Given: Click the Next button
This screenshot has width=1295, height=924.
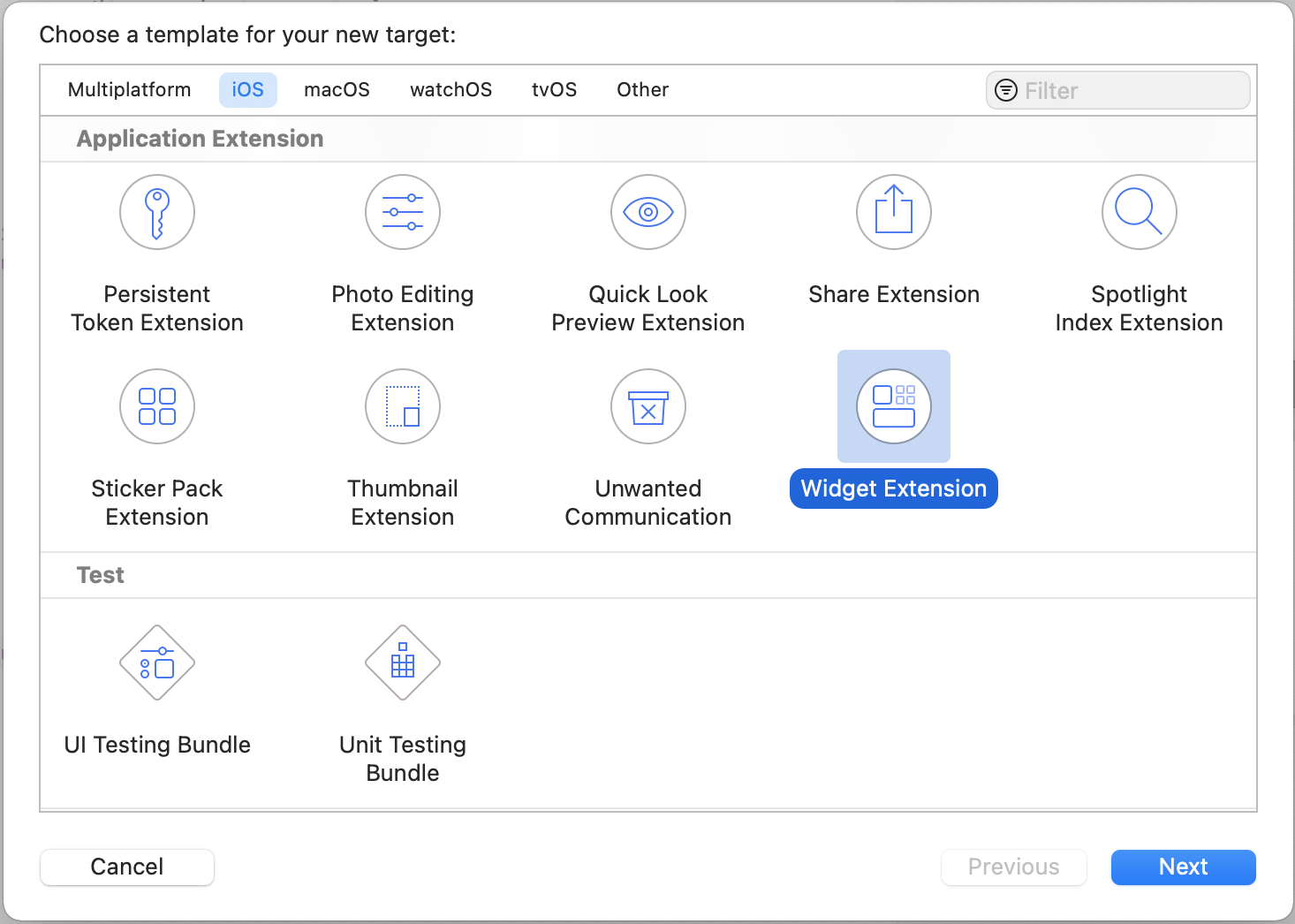Looking at the screenshot, I should pyautogui.click(x=1183, y=867).
